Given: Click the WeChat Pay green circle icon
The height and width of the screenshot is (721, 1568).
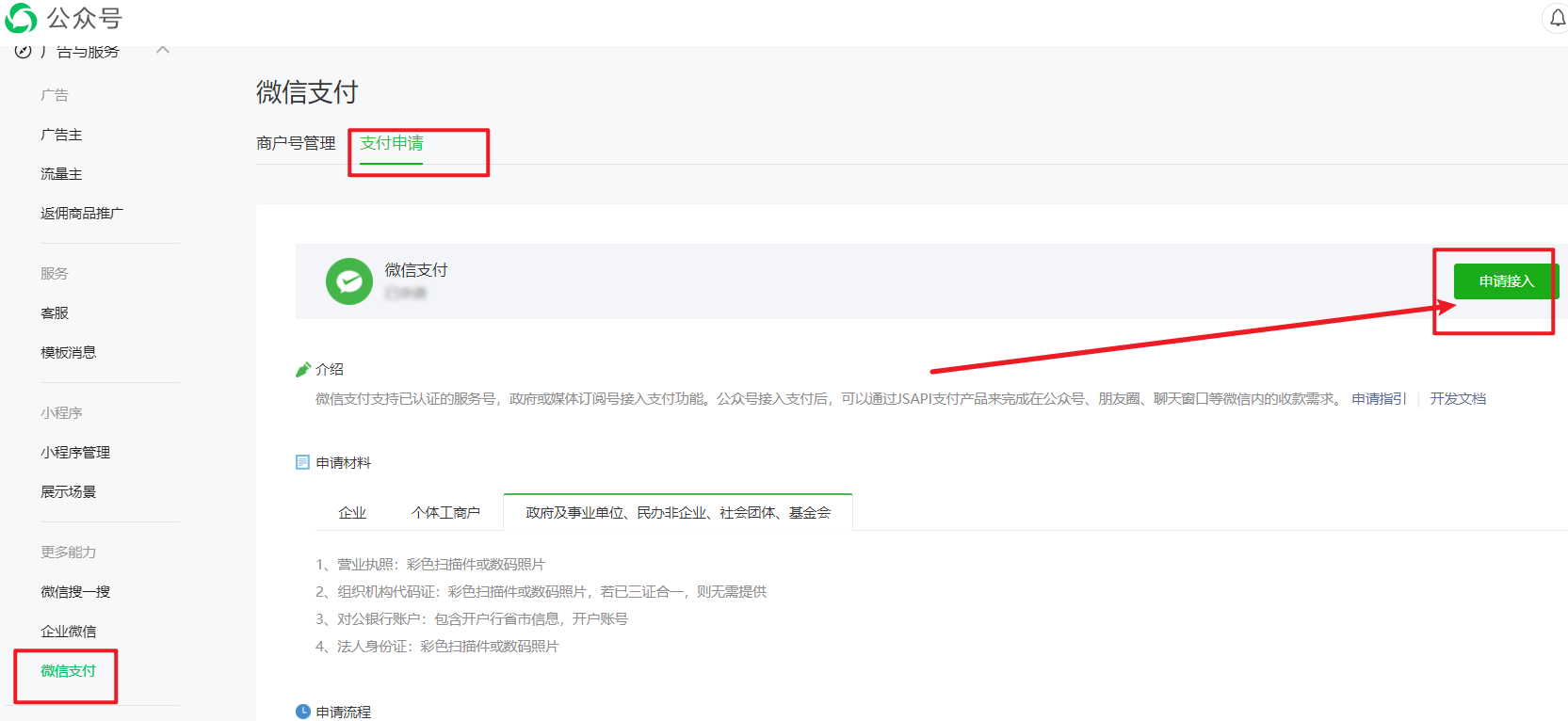Looking at the screenshot, I should coord(349,281).
